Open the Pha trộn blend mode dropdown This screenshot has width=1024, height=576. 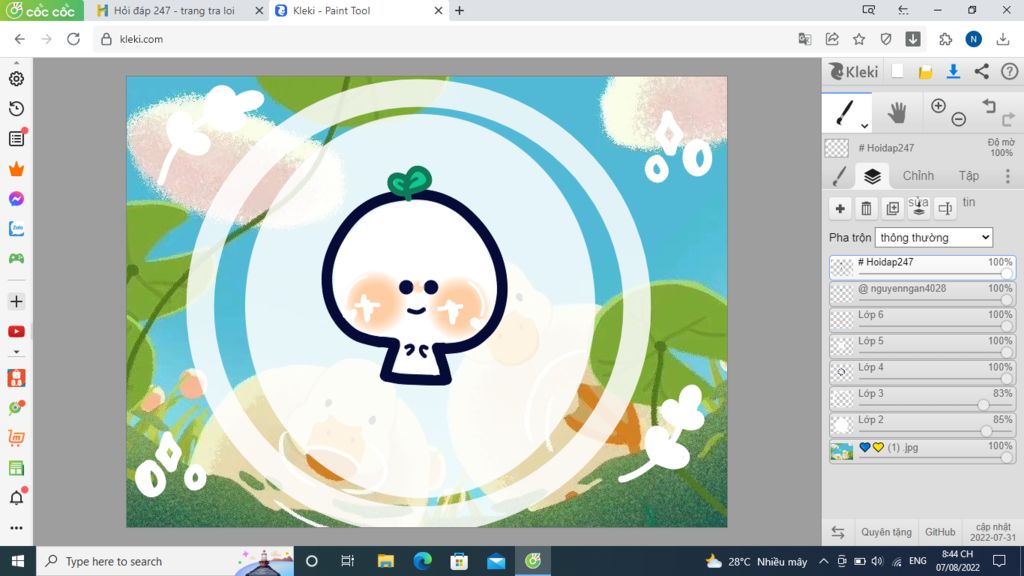click(934, 237)
